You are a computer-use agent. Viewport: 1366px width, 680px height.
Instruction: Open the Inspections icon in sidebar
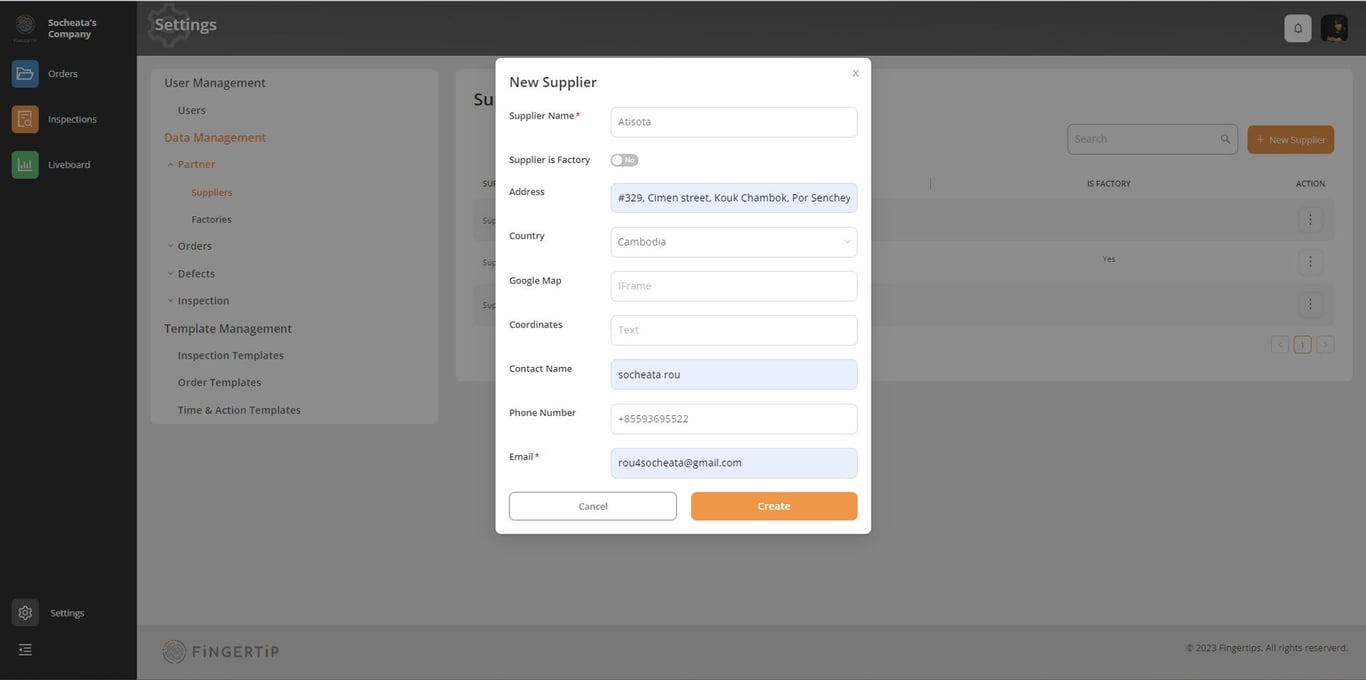click(x=25, y=119)
